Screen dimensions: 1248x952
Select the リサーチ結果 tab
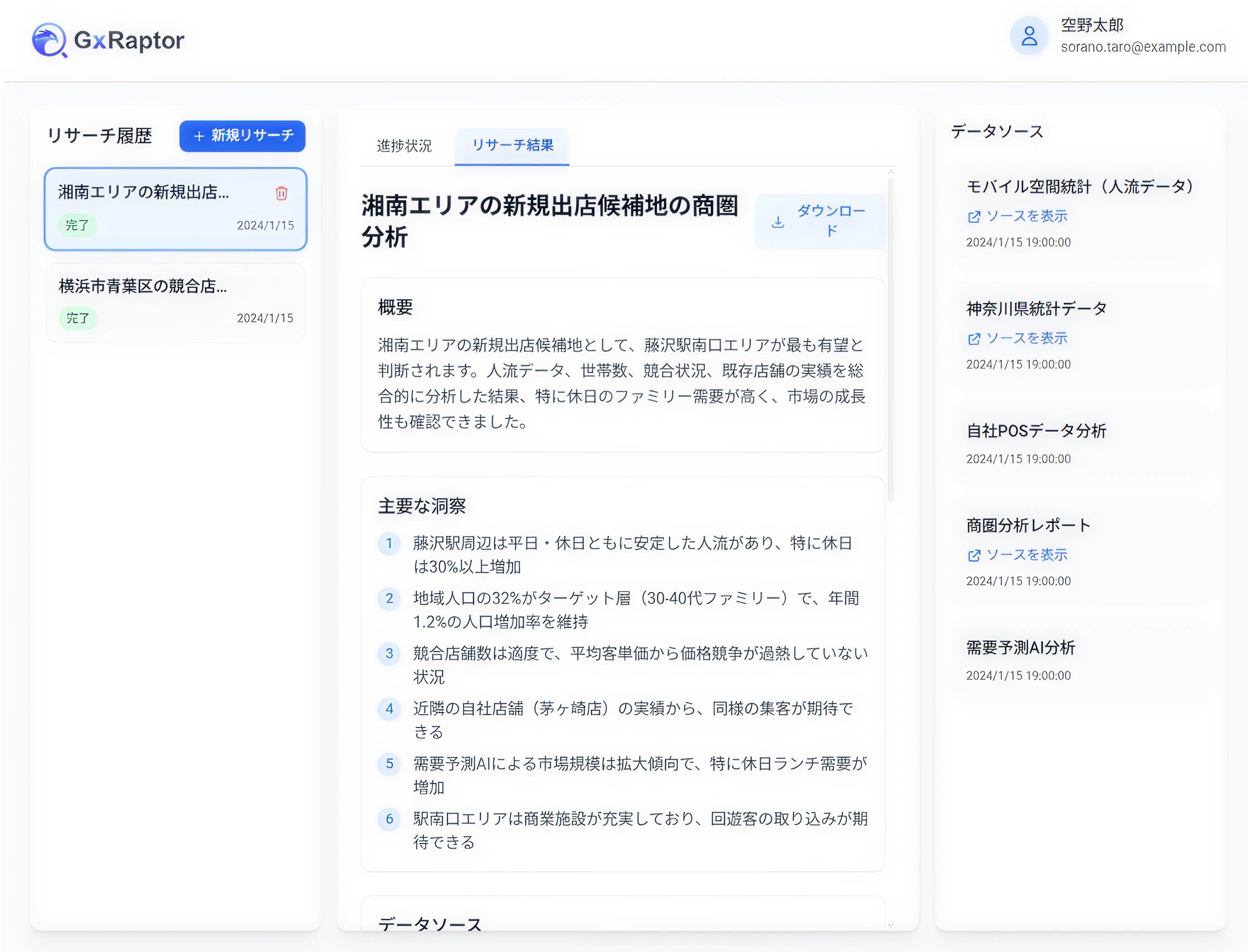[x=512, y=145]
